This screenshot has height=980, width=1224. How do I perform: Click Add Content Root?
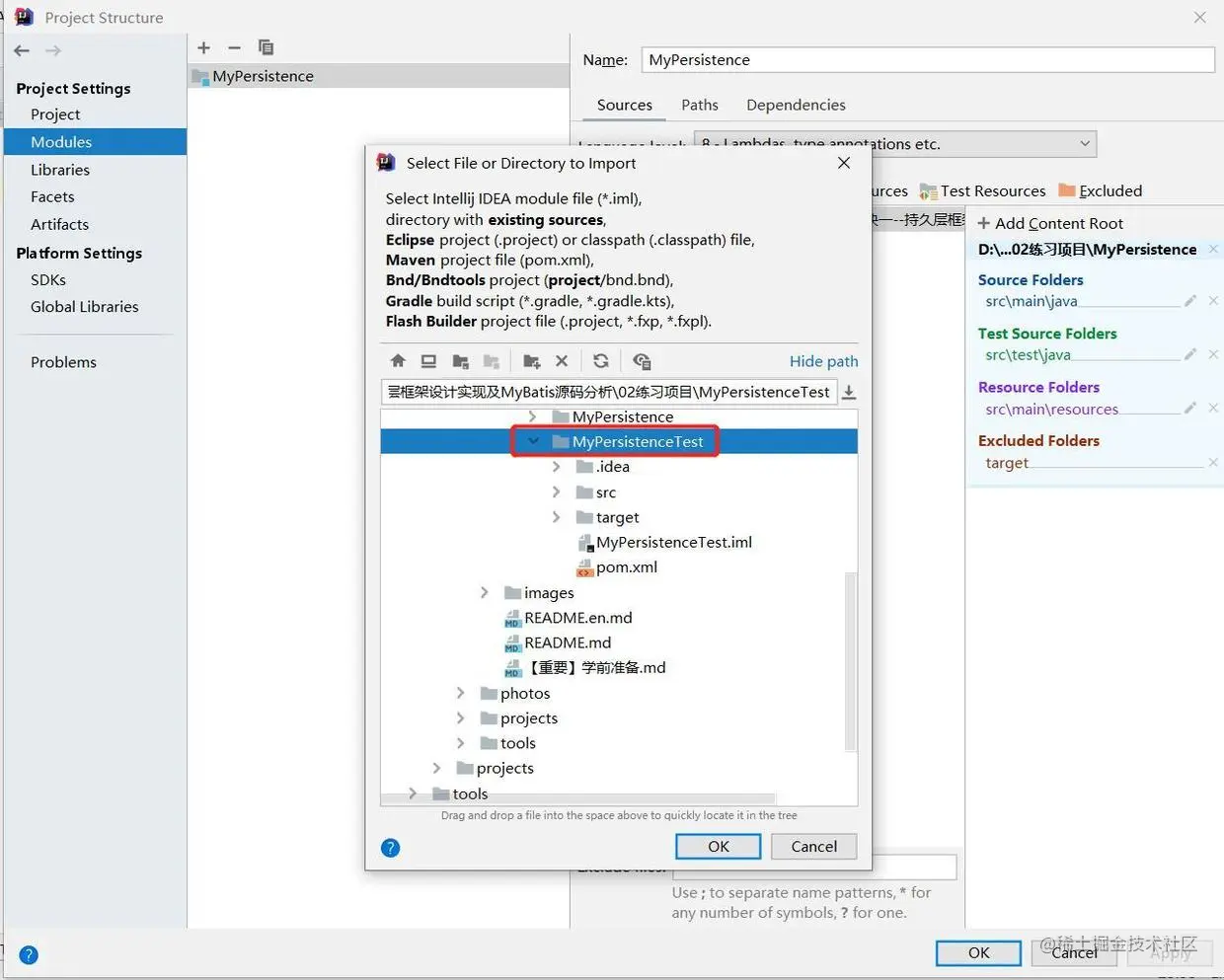[1050, 223]
